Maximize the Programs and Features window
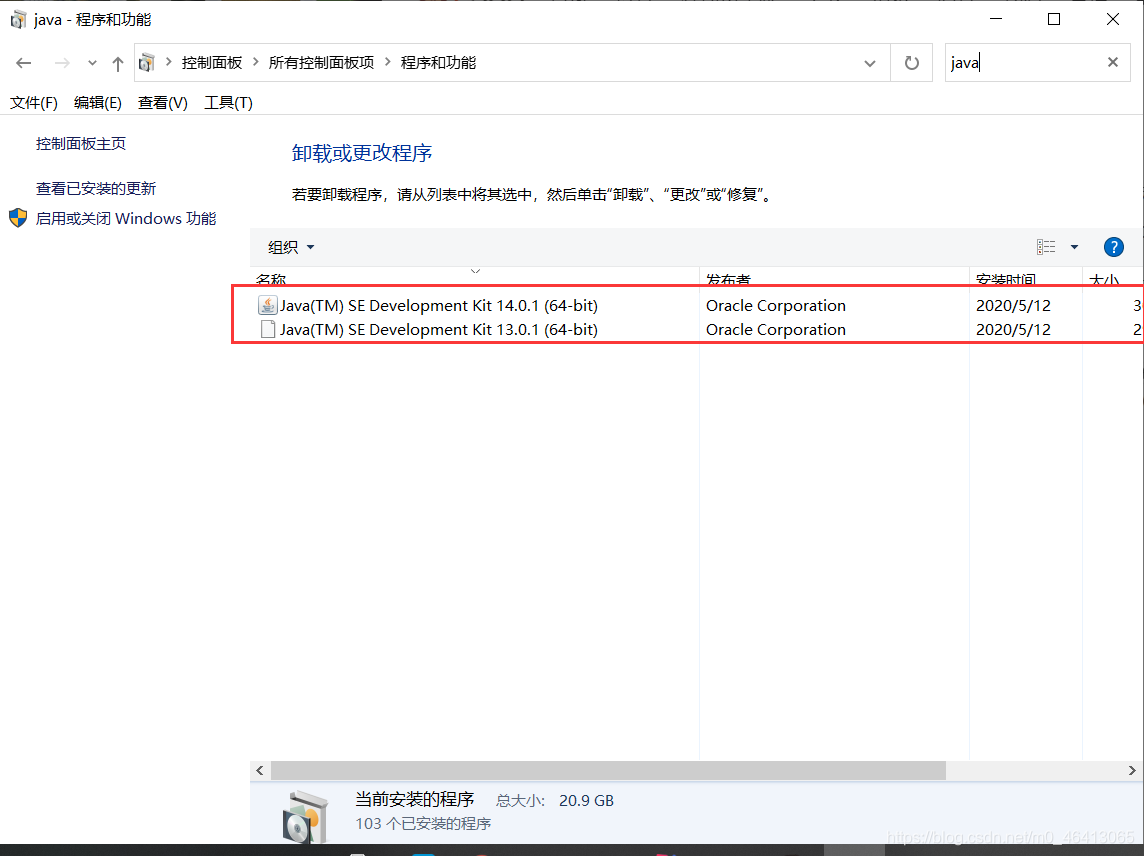This screenshot has width=1144, height=856. (x=1054, y=19)
